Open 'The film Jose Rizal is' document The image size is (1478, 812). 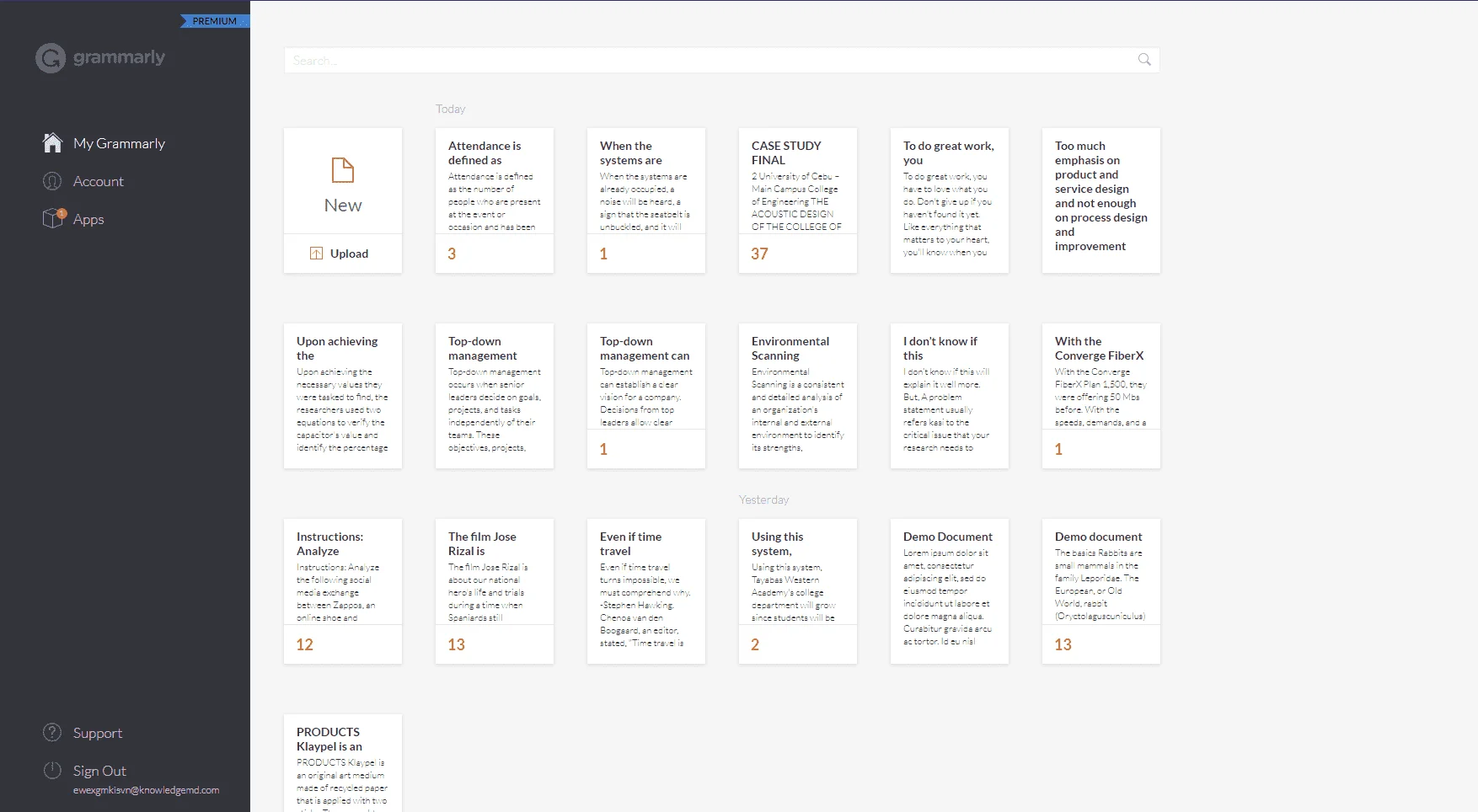coord(495,591)
